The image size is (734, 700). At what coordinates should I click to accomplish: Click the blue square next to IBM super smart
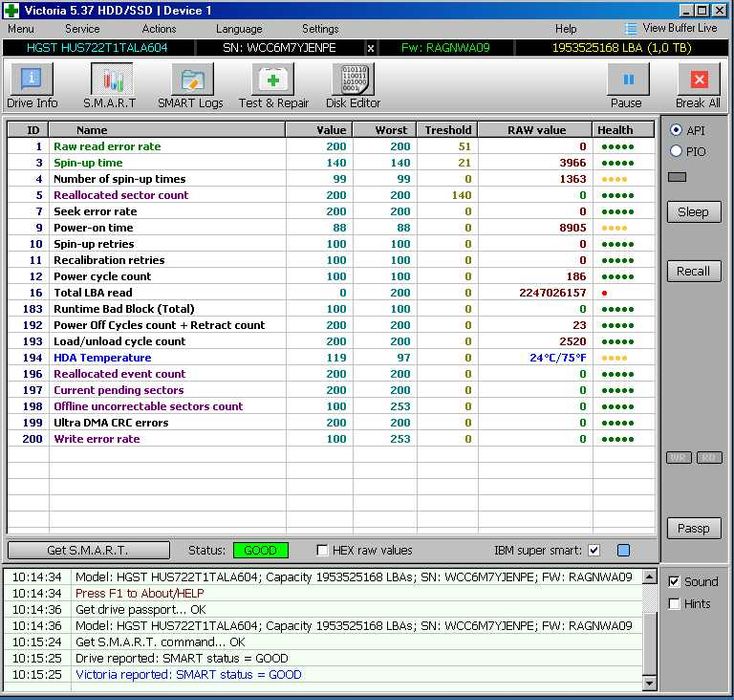tap(624, 550)
